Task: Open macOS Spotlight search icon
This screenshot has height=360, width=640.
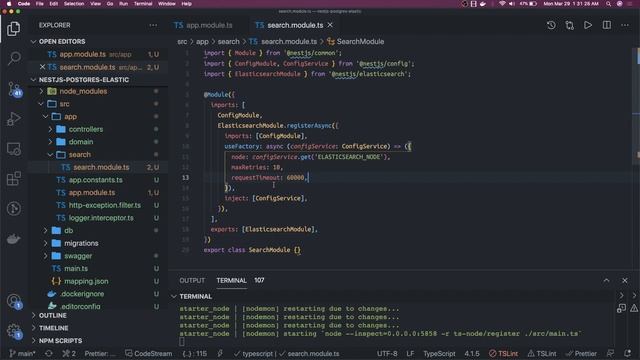Action: pos(609,4)
